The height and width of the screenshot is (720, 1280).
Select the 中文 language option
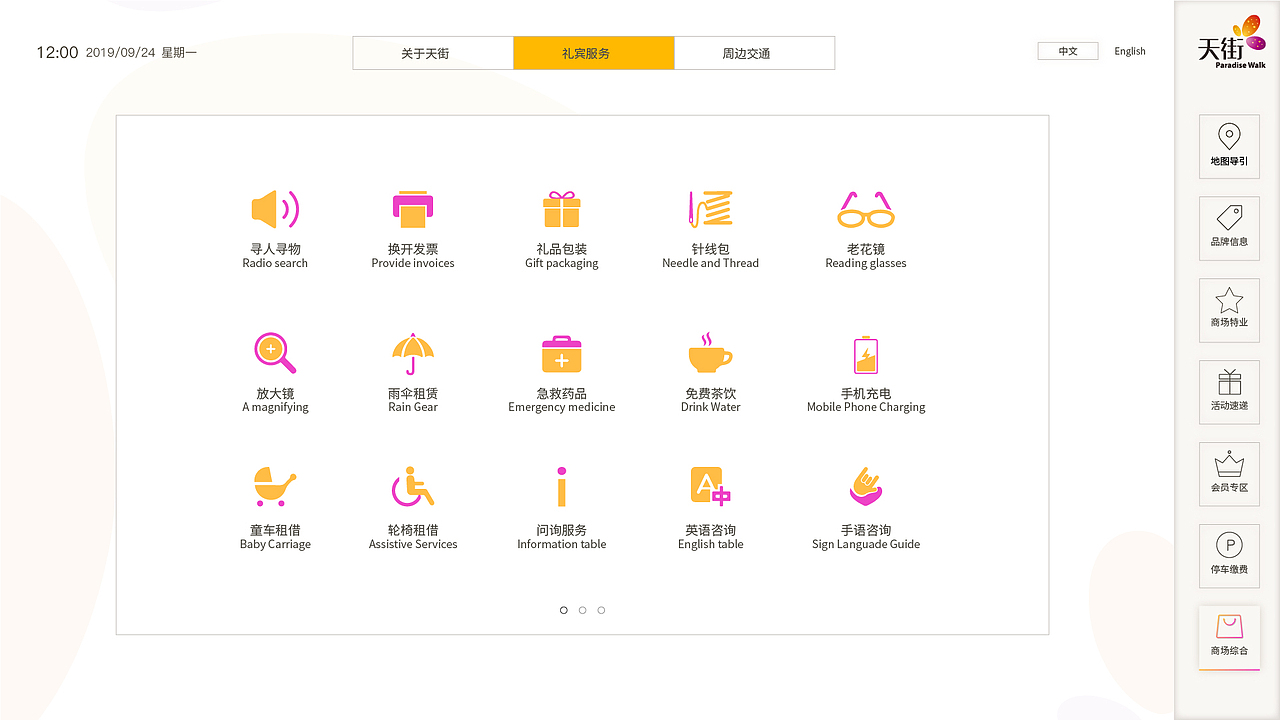click(x=1067, y=50)
